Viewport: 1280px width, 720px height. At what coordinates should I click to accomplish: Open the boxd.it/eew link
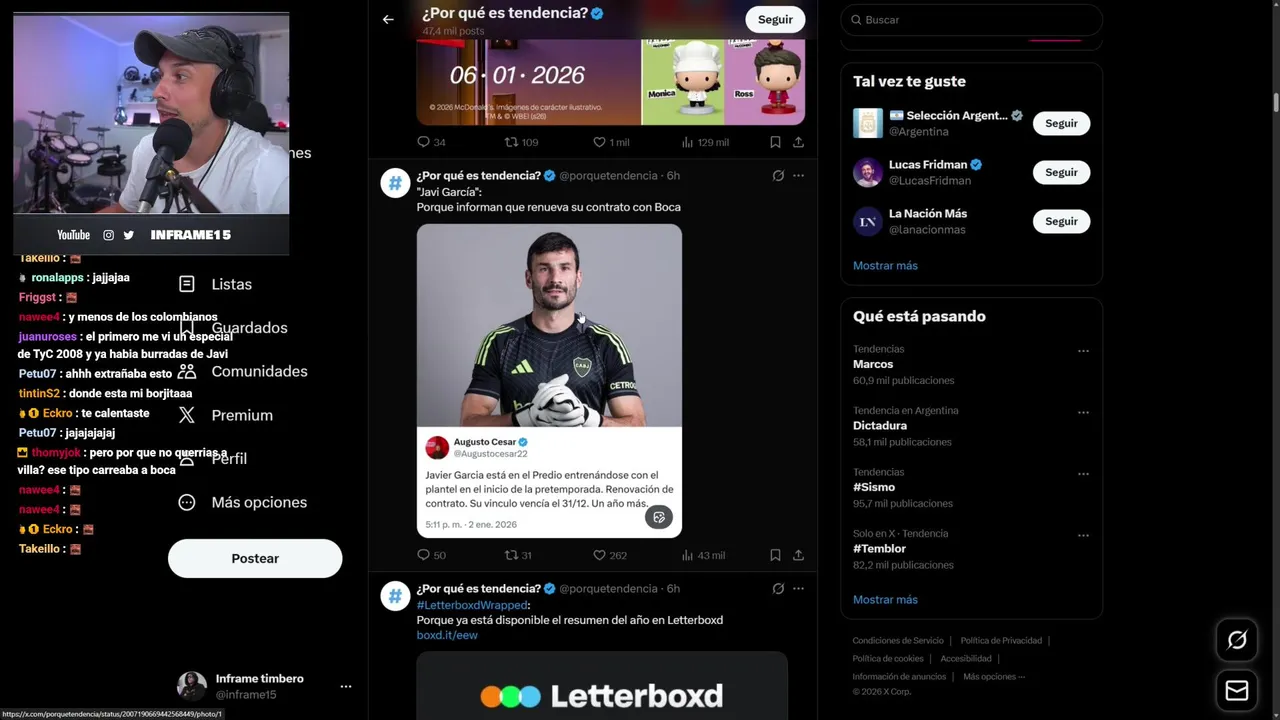coord(447,635)
